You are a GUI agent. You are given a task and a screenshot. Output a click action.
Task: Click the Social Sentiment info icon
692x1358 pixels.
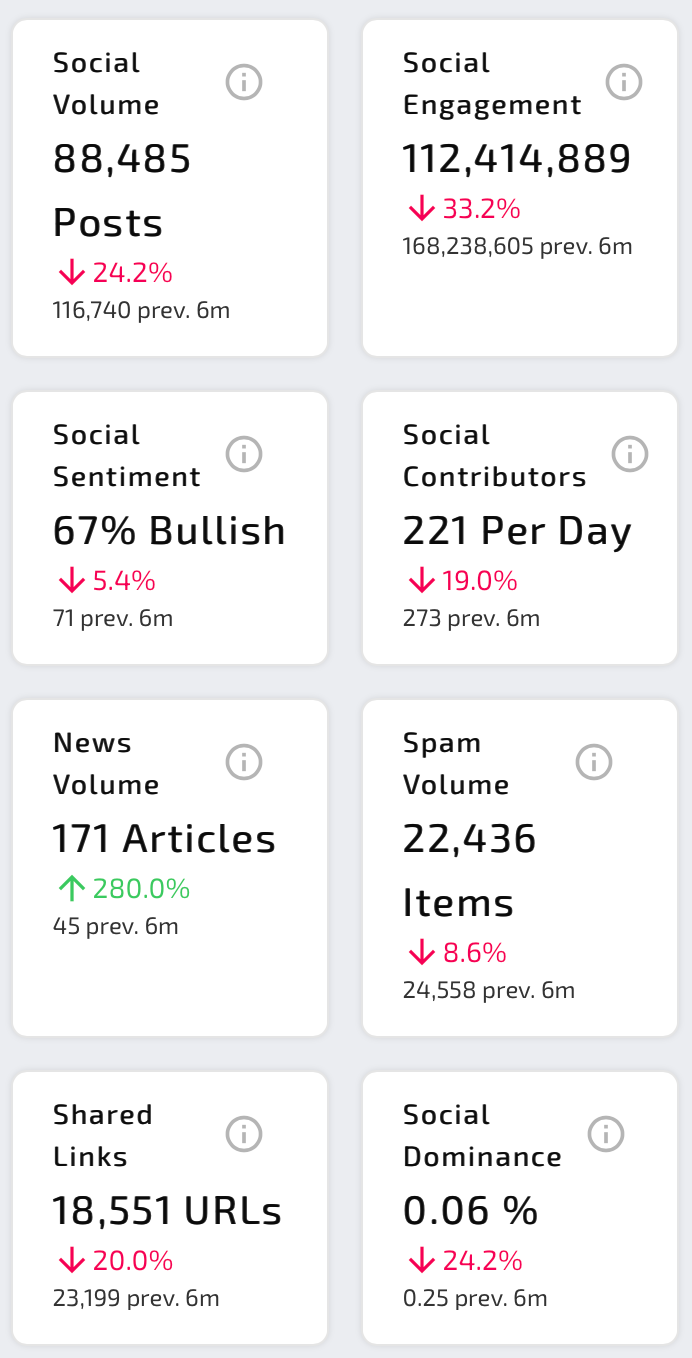244,454
